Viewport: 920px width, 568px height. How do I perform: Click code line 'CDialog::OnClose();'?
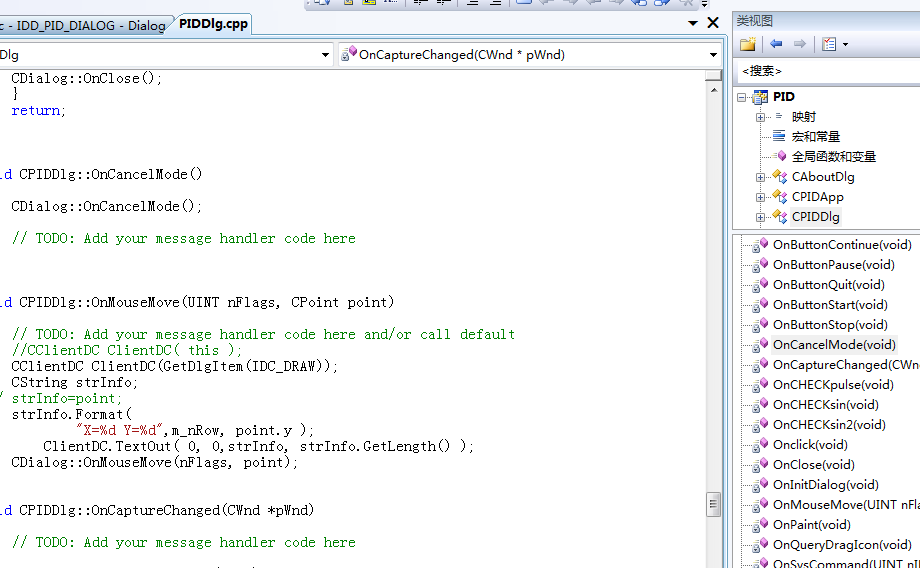(86, 78)
